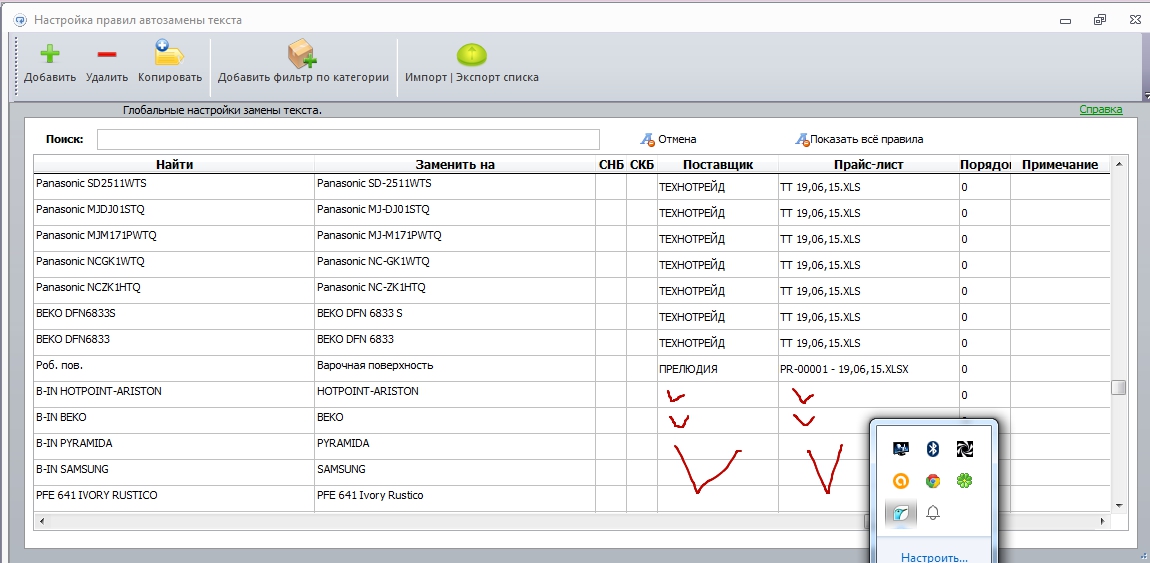Select the Роб. пов. cell

175,368
